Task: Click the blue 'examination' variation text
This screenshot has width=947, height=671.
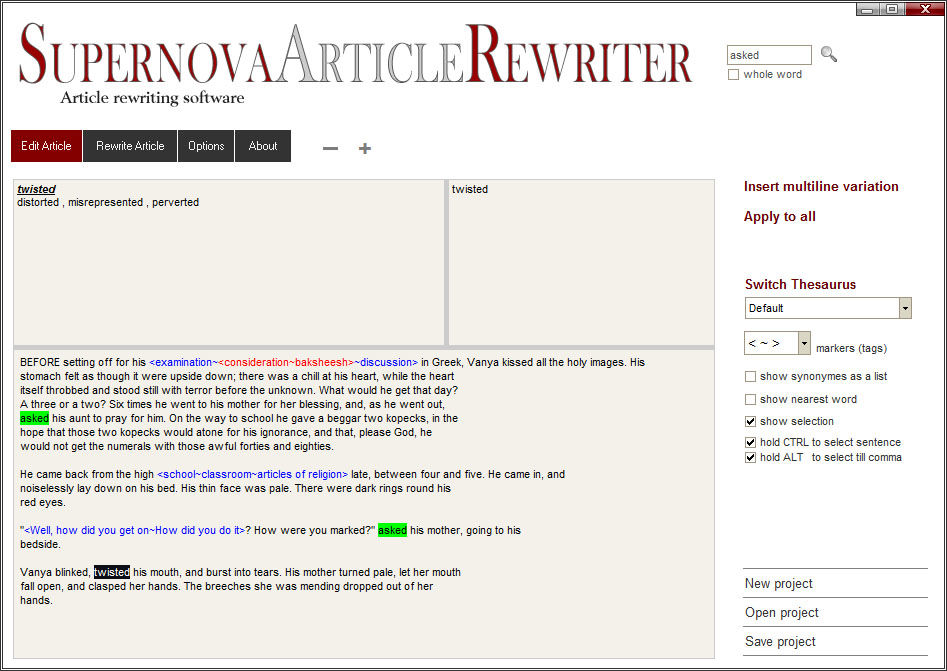Action: (184, 362)
